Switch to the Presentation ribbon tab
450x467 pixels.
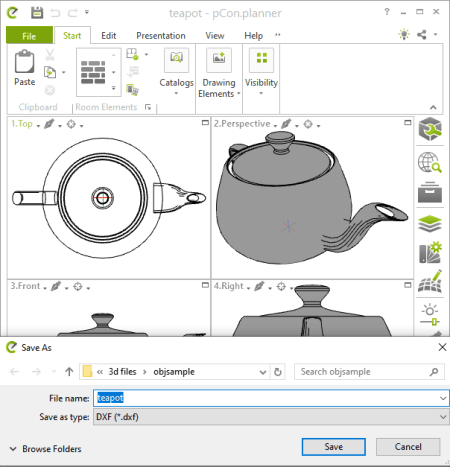click(161, 36)
